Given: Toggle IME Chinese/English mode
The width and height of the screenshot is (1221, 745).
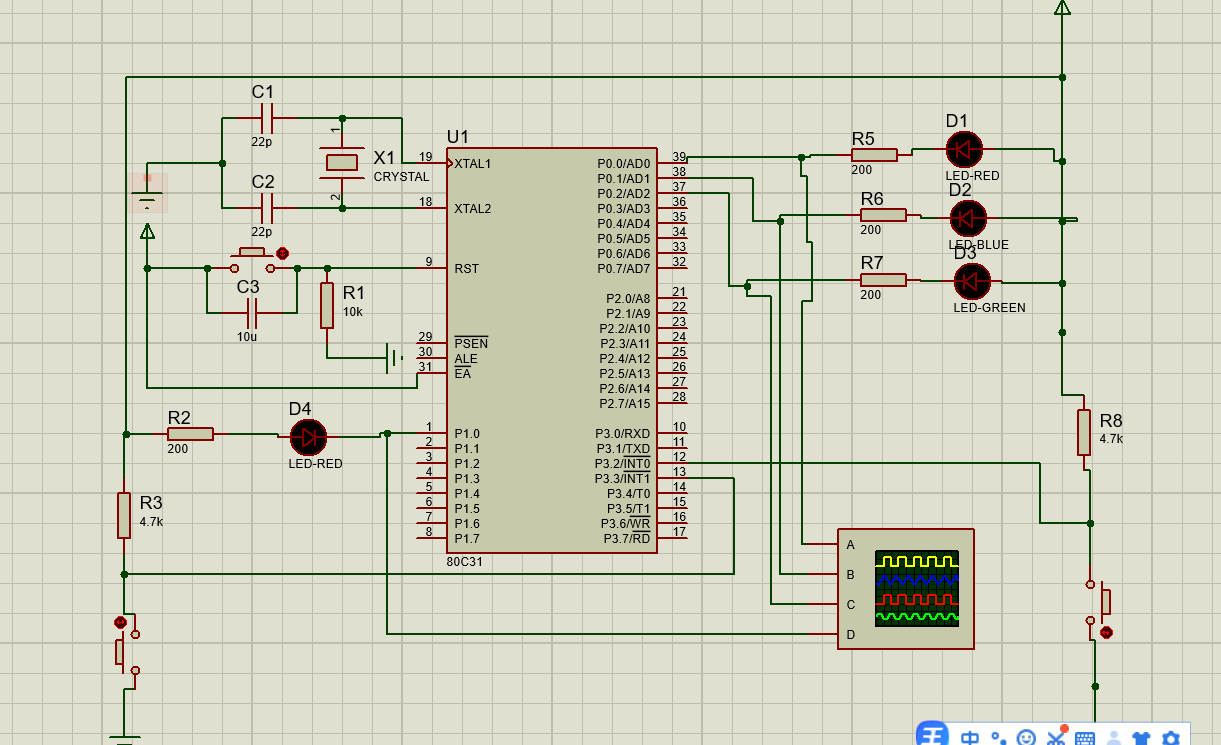Looking at the screenshot, I should (x=969, y=738).
